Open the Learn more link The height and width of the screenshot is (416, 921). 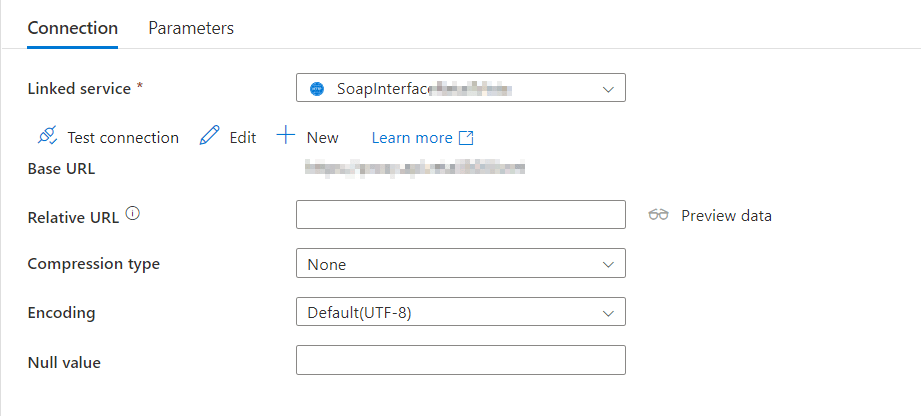coord(411,138)
